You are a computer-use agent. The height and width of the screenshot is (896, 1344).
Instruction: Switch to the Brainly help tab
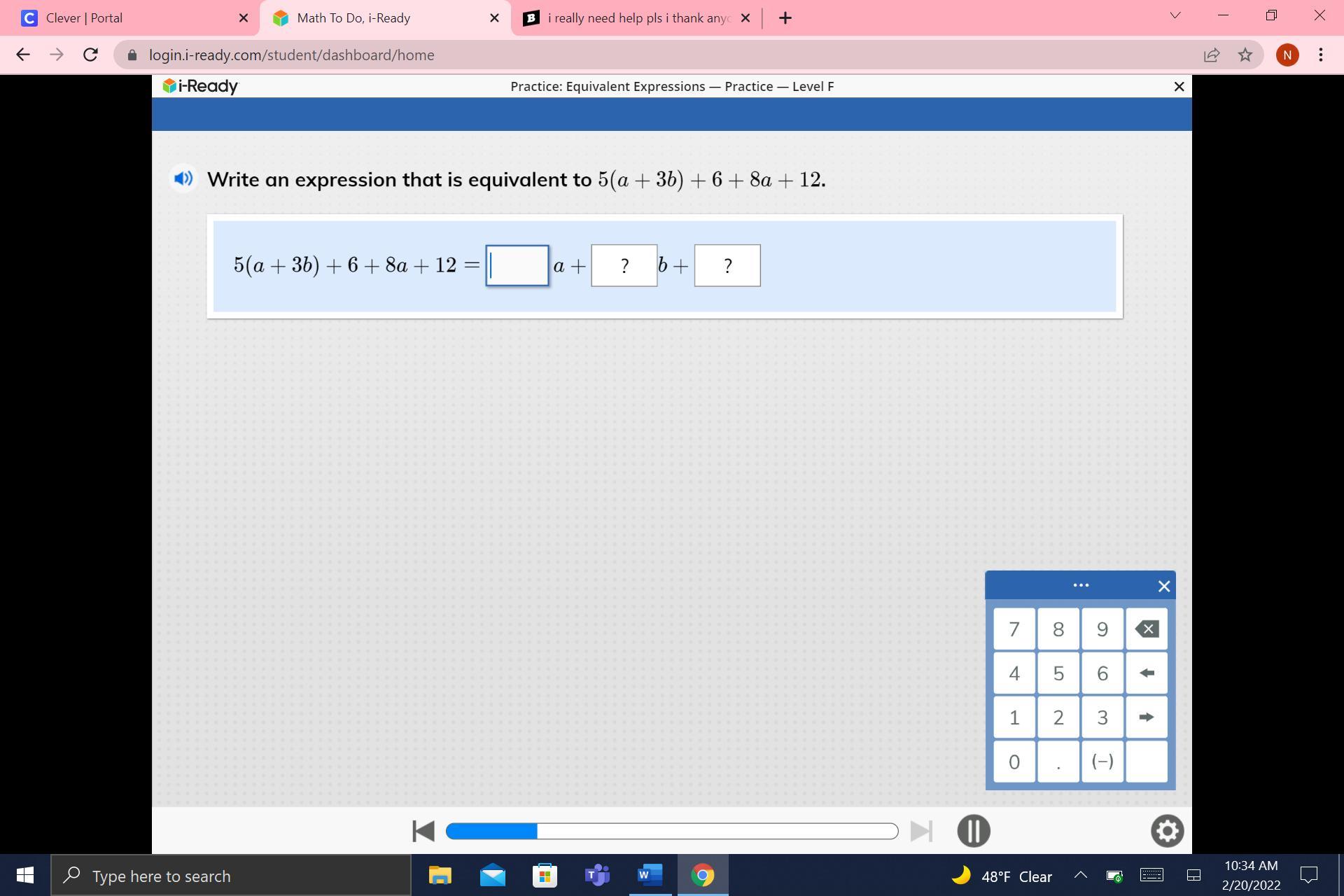[637, 18]
